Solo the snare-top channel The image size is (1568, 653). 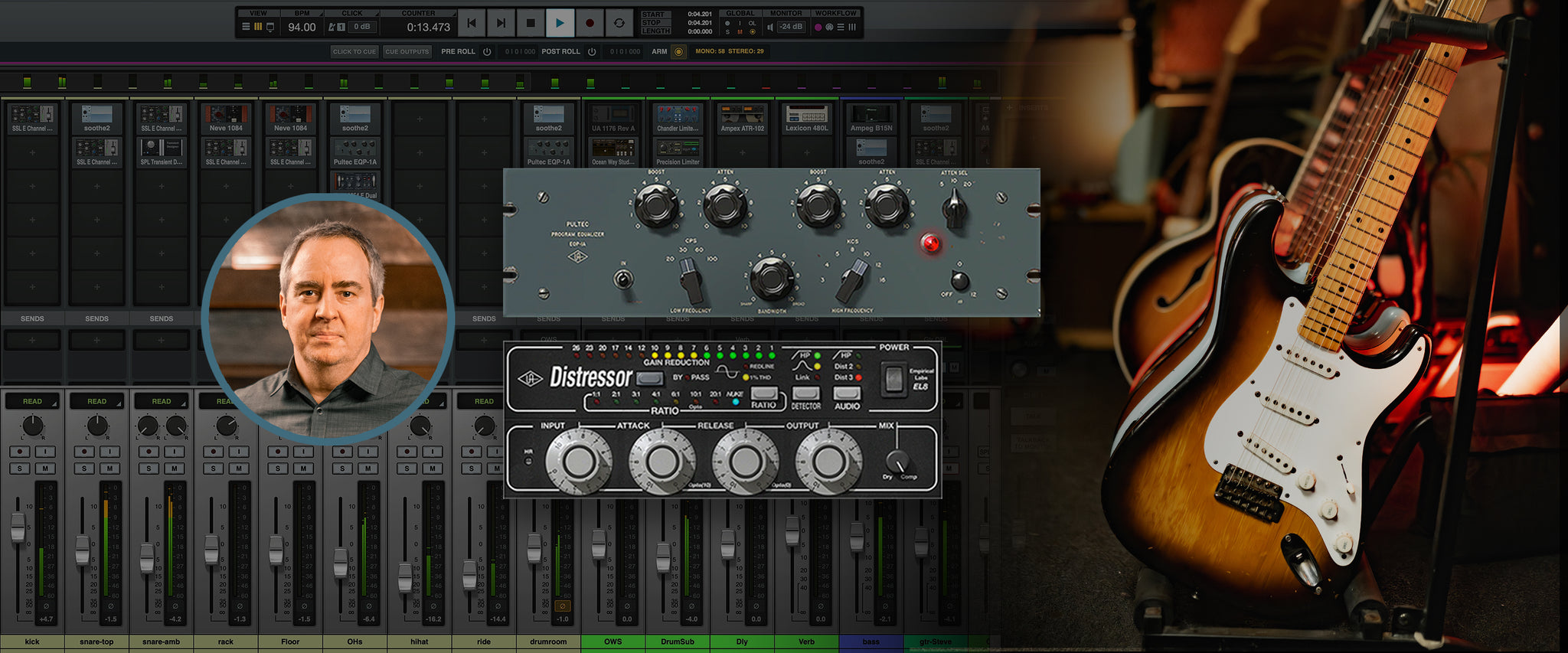(84, 468)
